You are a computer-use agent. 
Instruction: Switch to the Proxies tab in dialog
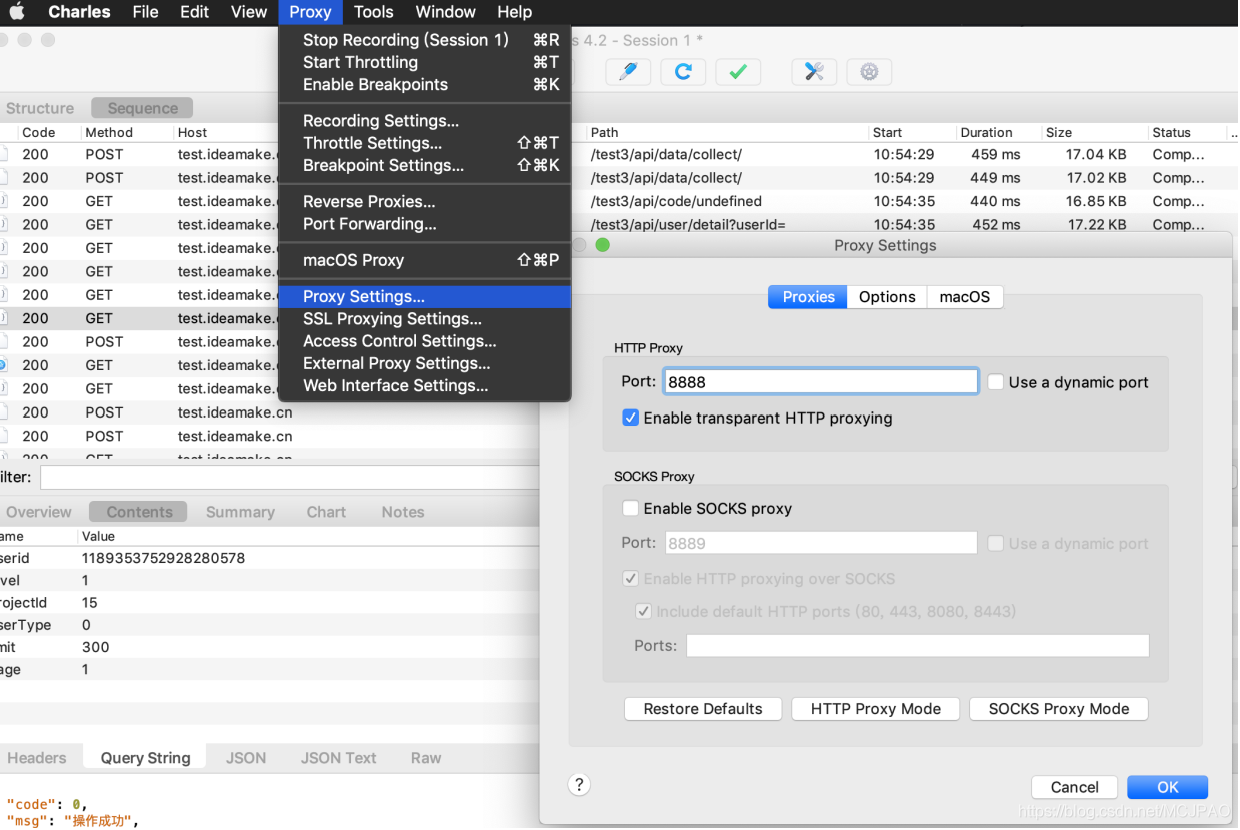pos(808,297)
